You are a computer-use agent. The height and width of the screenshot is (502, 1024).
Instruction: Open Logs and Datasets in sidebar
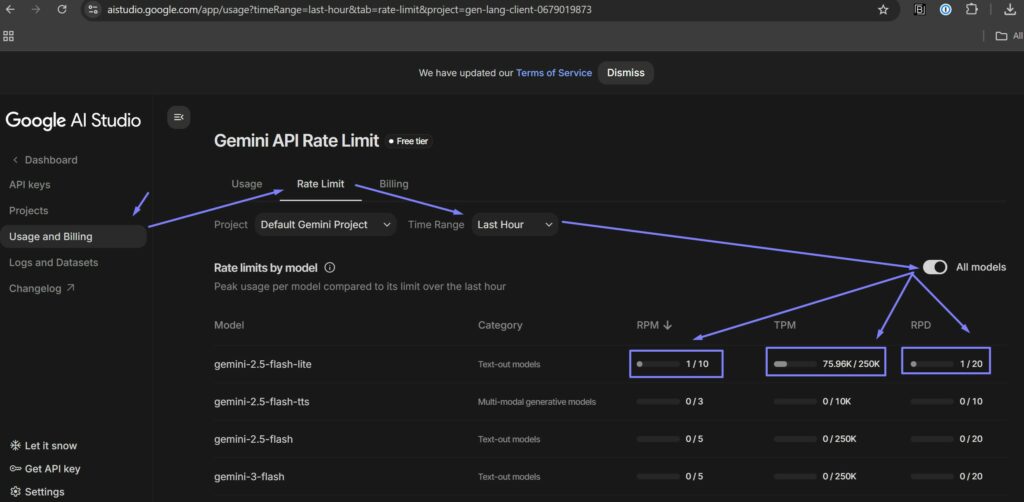[x=54, y=263]
